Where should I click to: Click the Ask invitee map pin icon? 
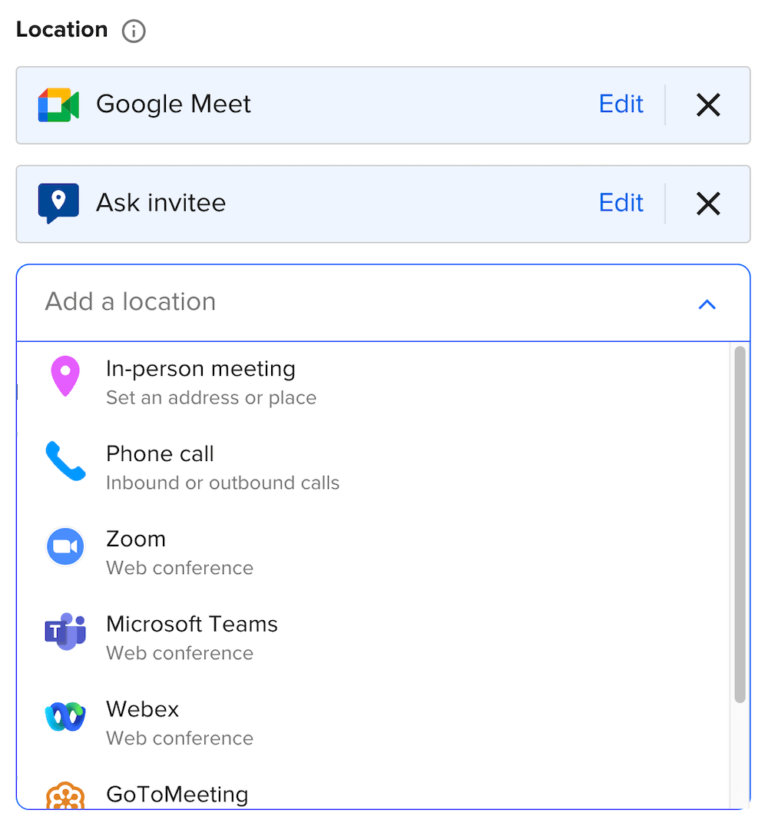[58, 203]
